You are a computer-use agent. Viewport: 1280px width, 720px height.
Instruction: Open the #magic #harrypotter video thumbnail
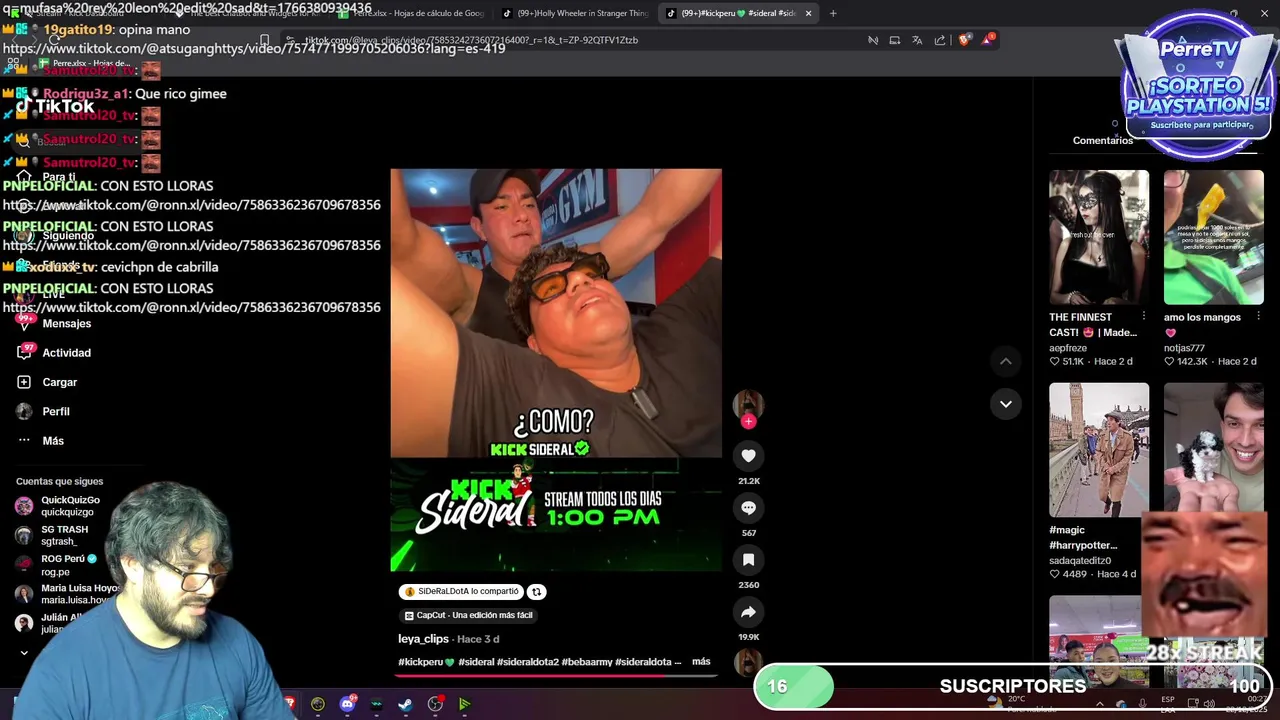[x=1099, y=450]
